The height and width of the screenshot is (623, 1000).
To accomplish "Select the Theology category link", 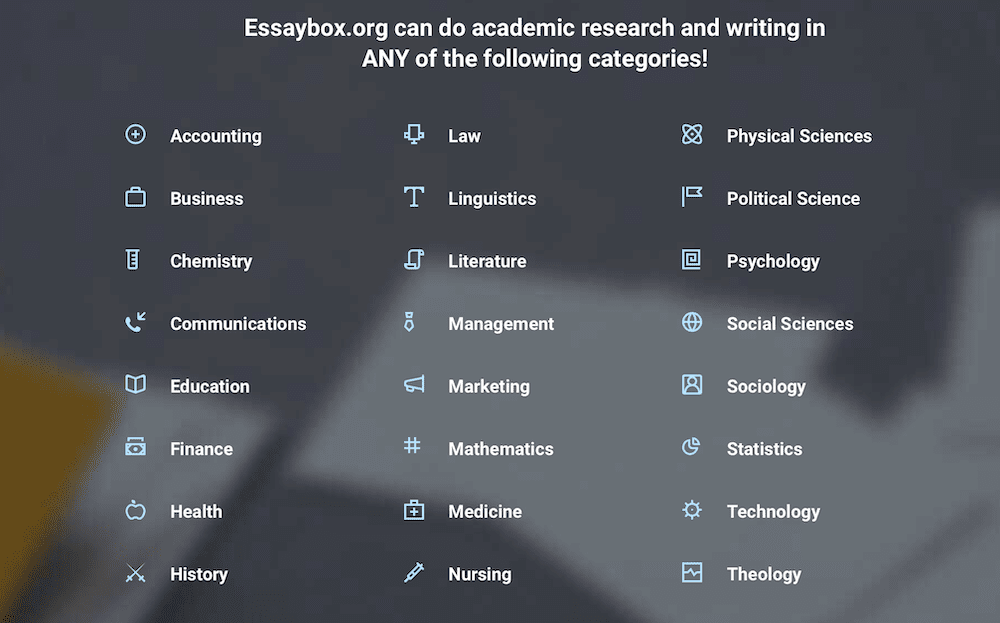I will coord(763,575).
